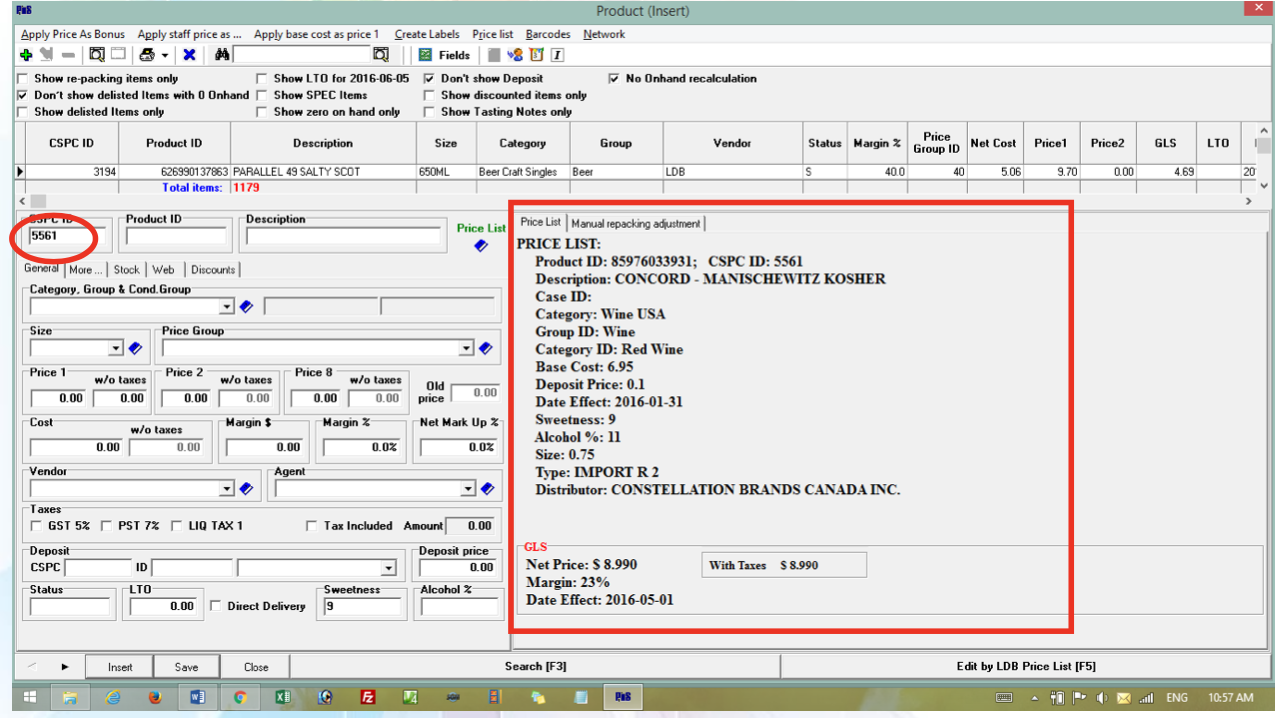Expand the Size dropdown
The image size is (1282, 718).
[116, 348]
